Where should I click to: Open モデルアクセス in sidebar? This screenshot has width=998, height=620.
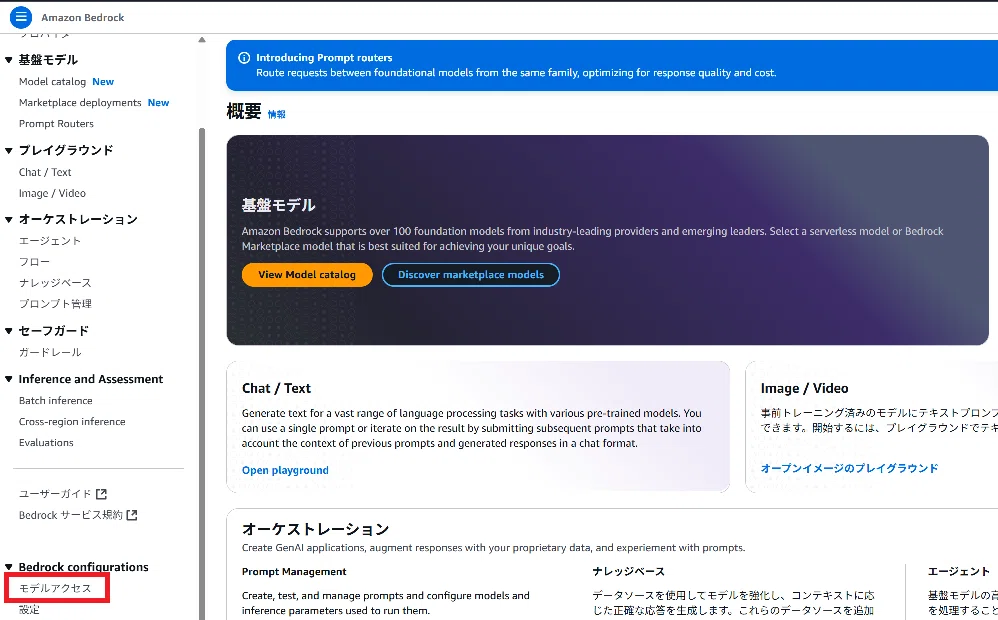(55, 588)
